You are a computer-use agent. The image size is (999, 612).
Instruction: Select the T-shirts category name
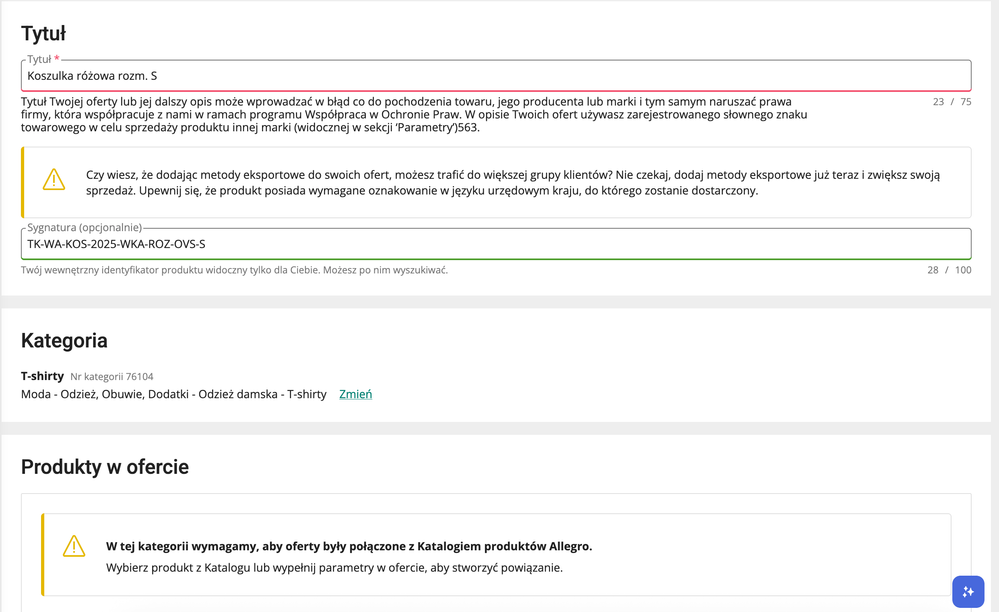click(x=42, y=376)
